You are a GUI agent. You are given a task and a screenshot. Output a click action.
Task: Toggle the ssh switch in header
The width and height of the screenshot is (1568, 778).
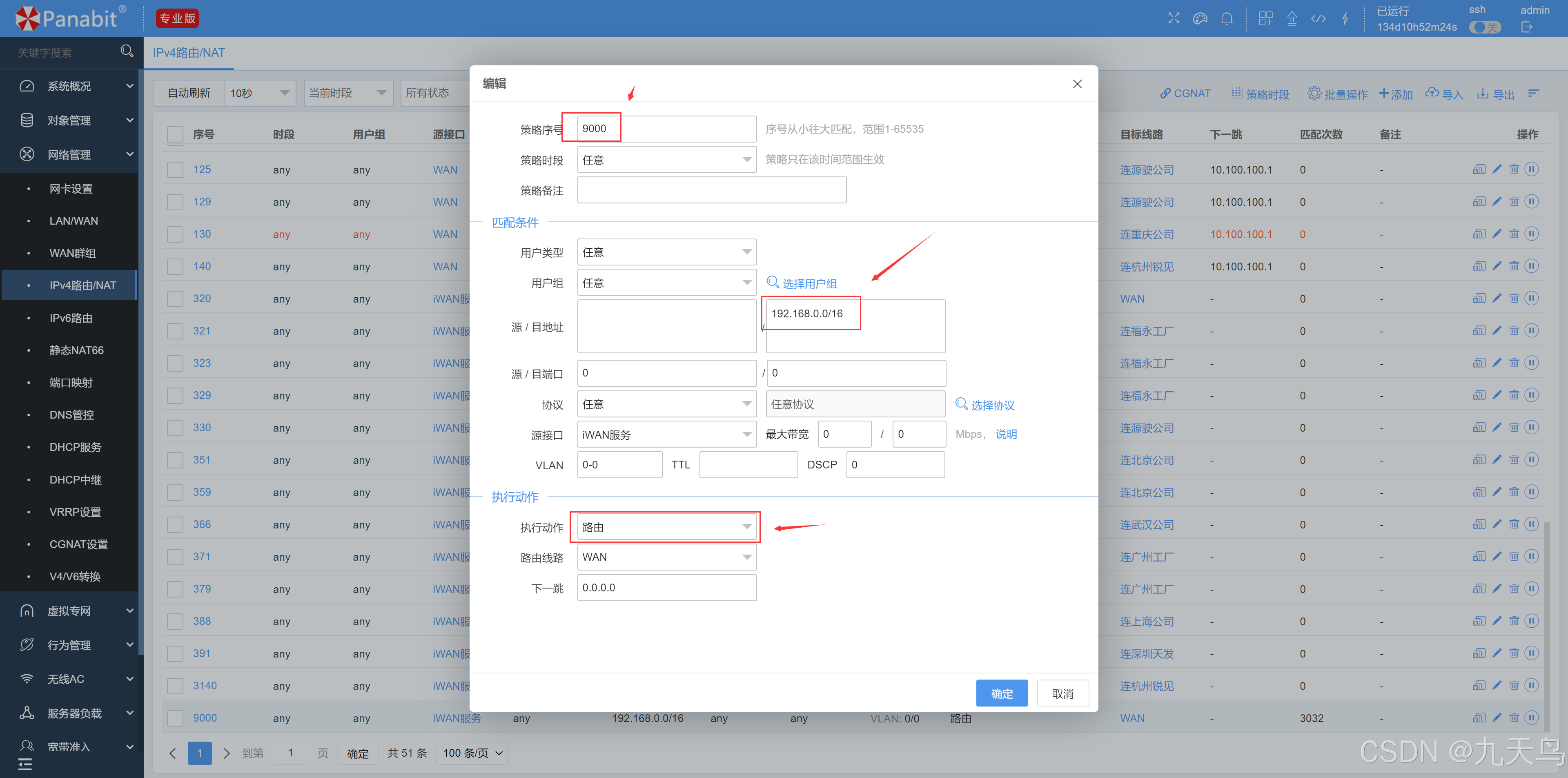[1485, 27]
